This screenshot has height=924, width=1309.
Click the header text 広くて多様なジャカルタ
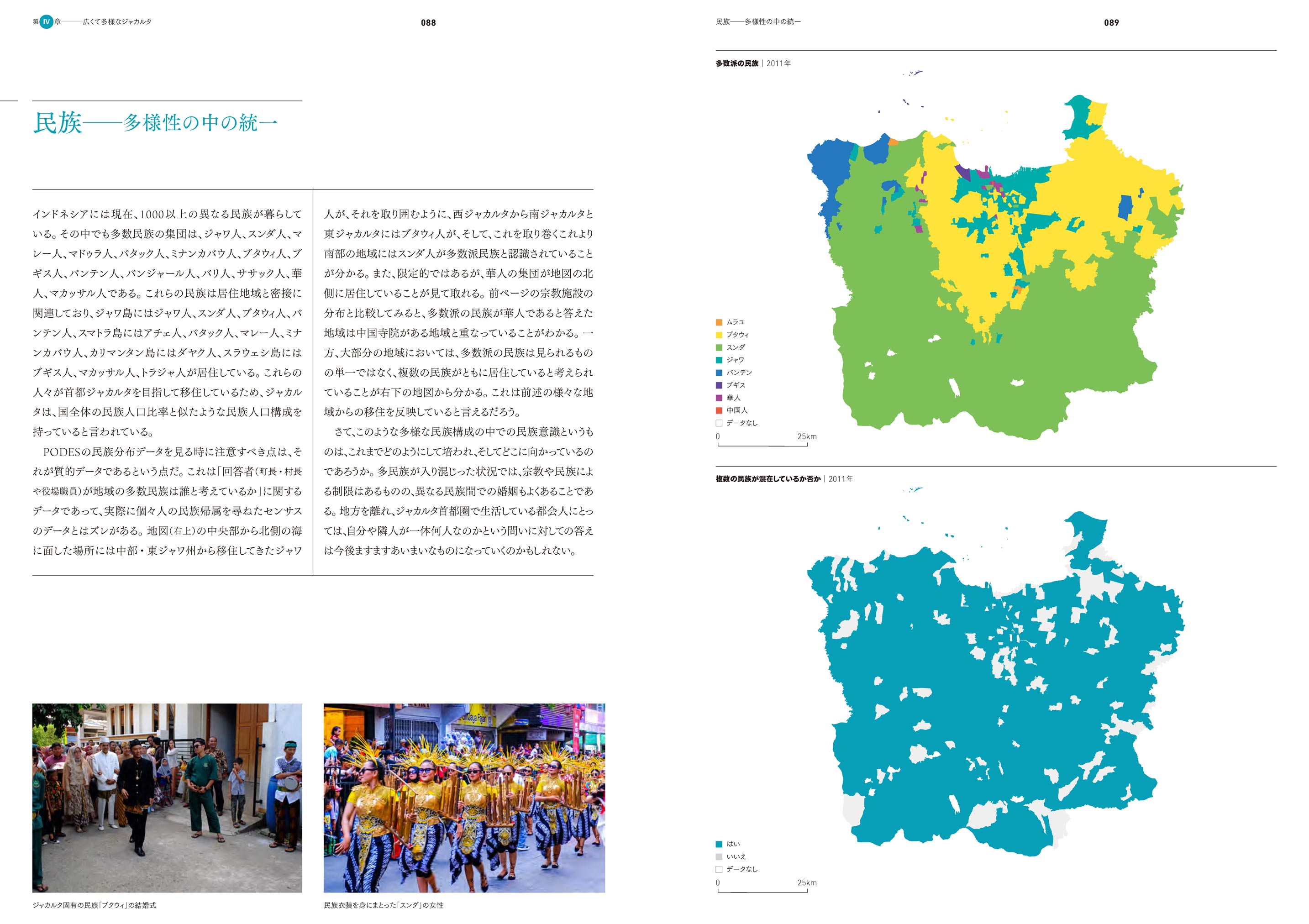tap(117, 21)
